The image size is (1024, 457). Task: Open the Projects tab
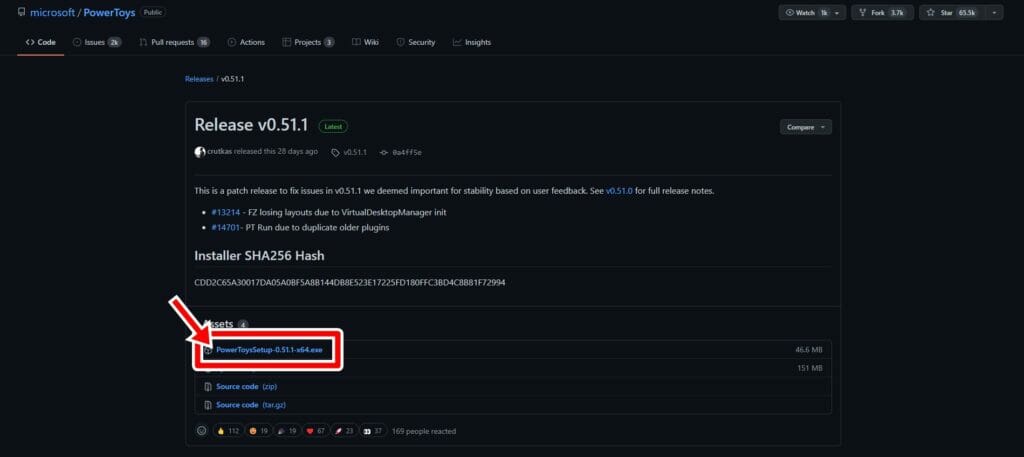coord(308,42)
